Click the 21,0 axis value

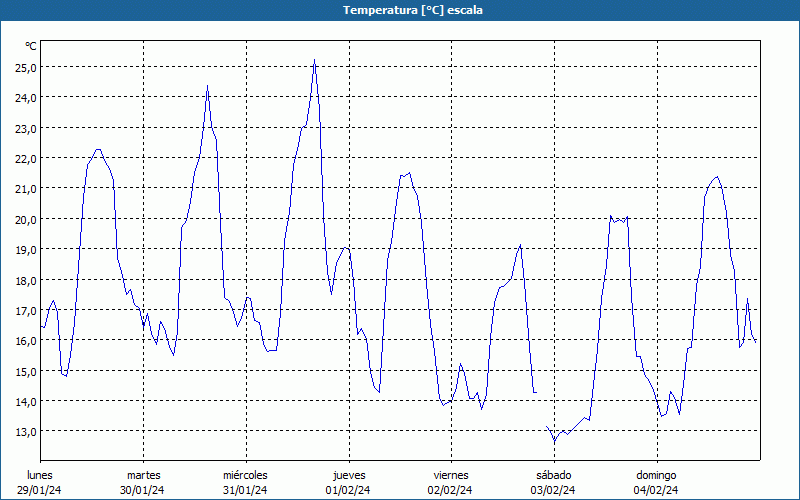click(26, 189)
